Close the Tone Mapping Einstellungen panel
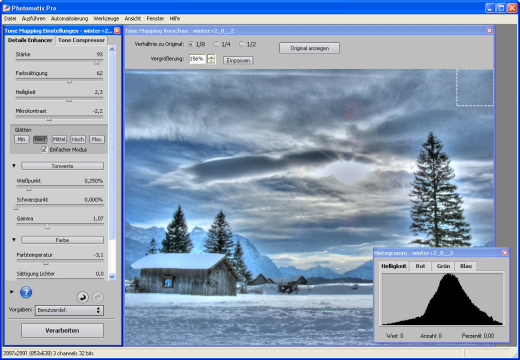The width and height of the screenshot is (520, 360). pyautogui.click(x=117, y=31)
